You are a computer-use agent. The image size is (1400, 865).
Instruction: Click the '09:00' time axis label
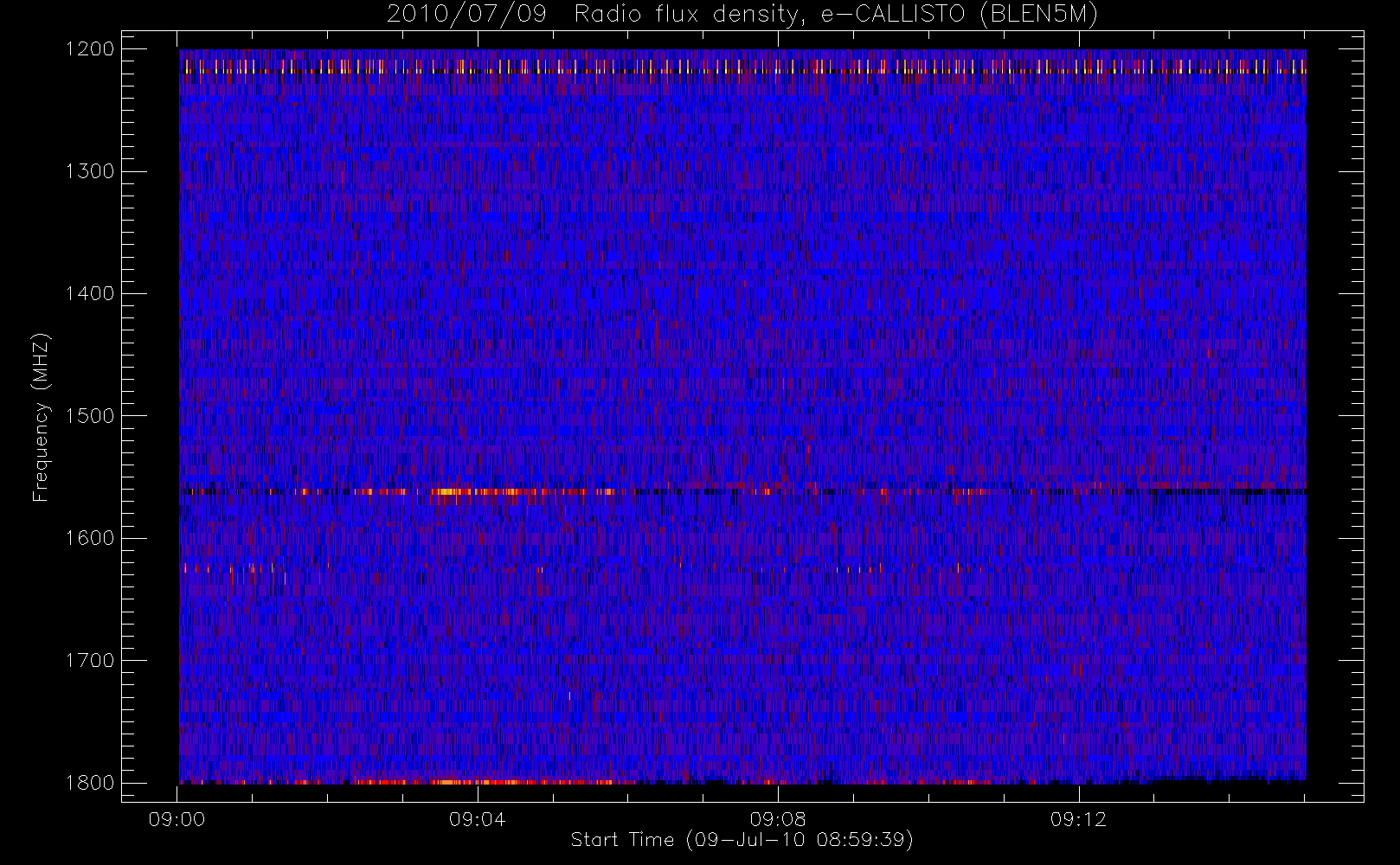coord(177,819)
